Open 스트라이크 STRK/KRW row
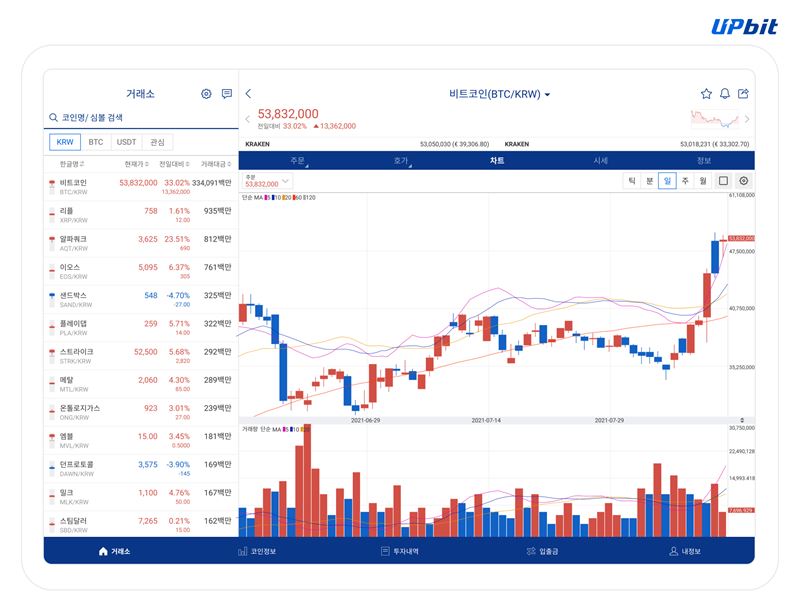The width and height of the screenshot is (800, 613). [141, 356]
